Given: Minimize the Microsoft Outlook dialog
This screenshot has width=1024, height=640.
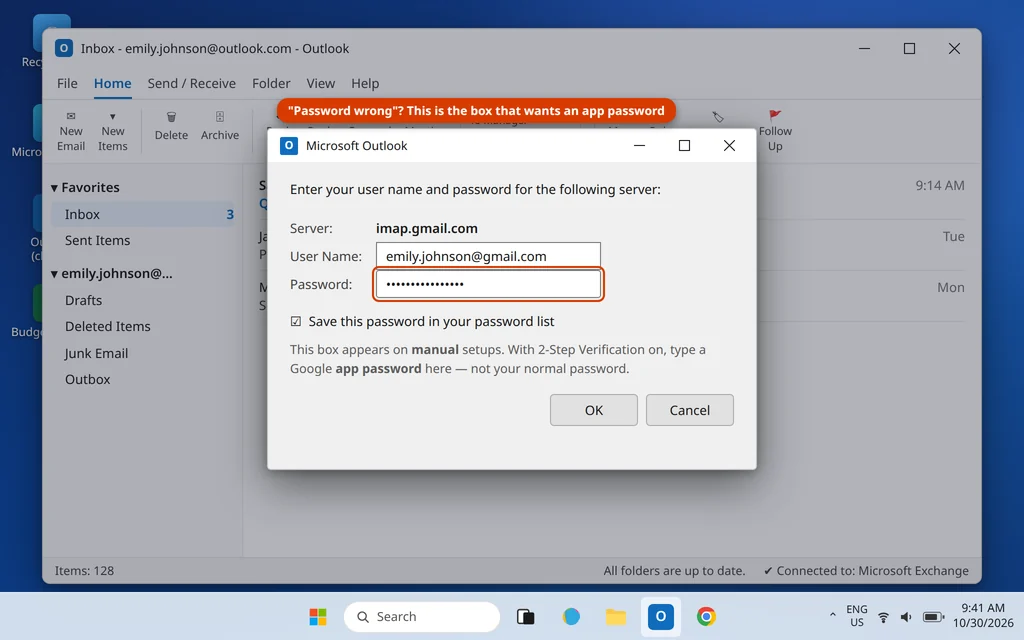Looking at the screenshot, I should coord(639,146).
